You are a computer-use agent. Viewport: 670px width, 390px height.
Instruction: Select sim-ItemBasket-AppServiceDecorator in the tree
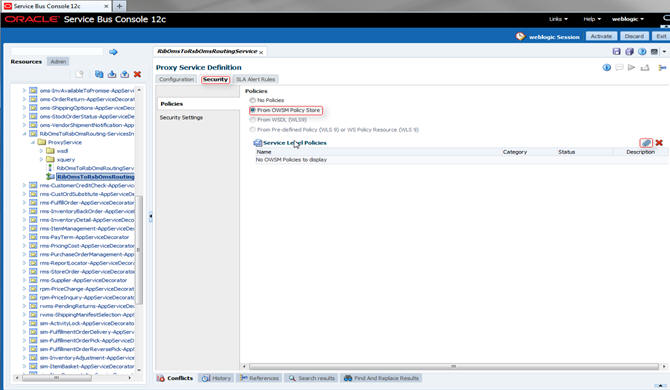tap(87, 366)
